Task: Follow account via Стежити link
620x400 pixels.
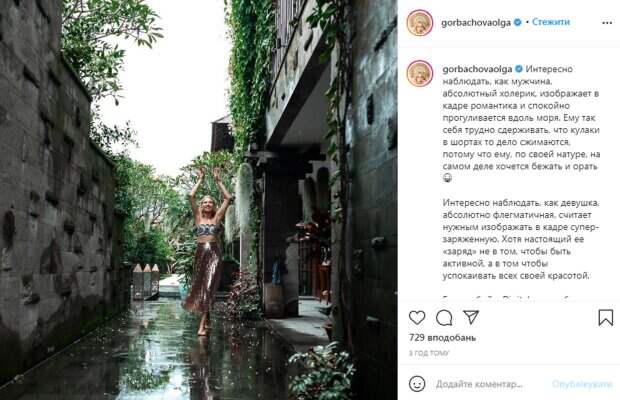Action: (551, 22)
